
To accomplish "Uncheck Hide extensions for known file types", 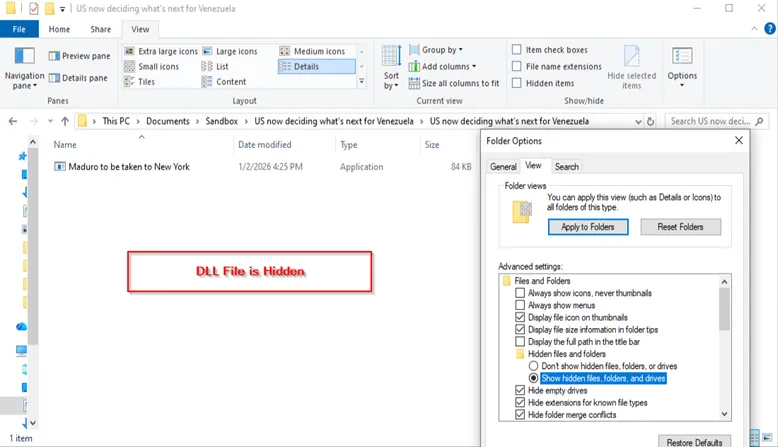I will coord(519,402).
